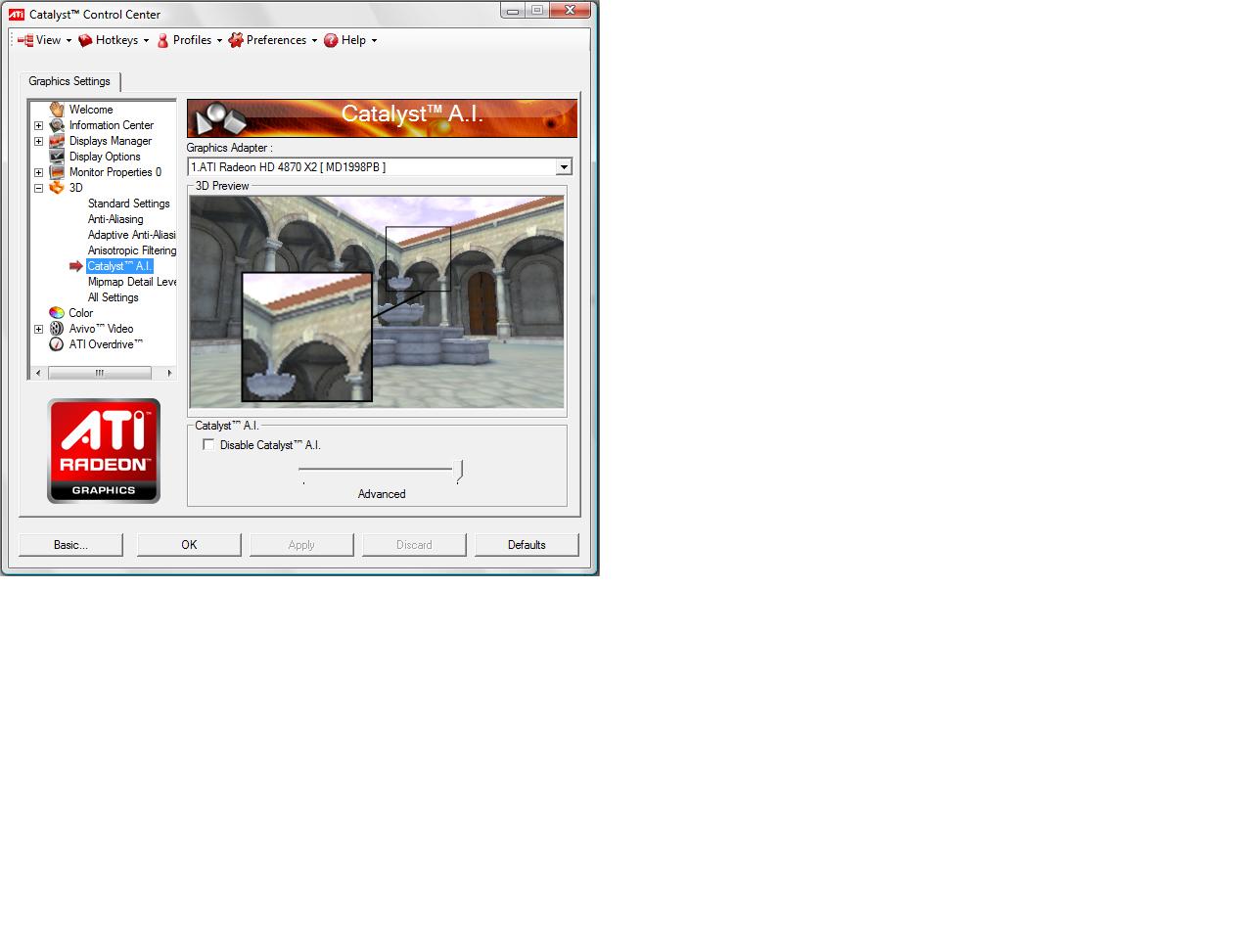Click the Display Options icon
Viewport: 1238px width, 952px height.
(x=57, y=157)
